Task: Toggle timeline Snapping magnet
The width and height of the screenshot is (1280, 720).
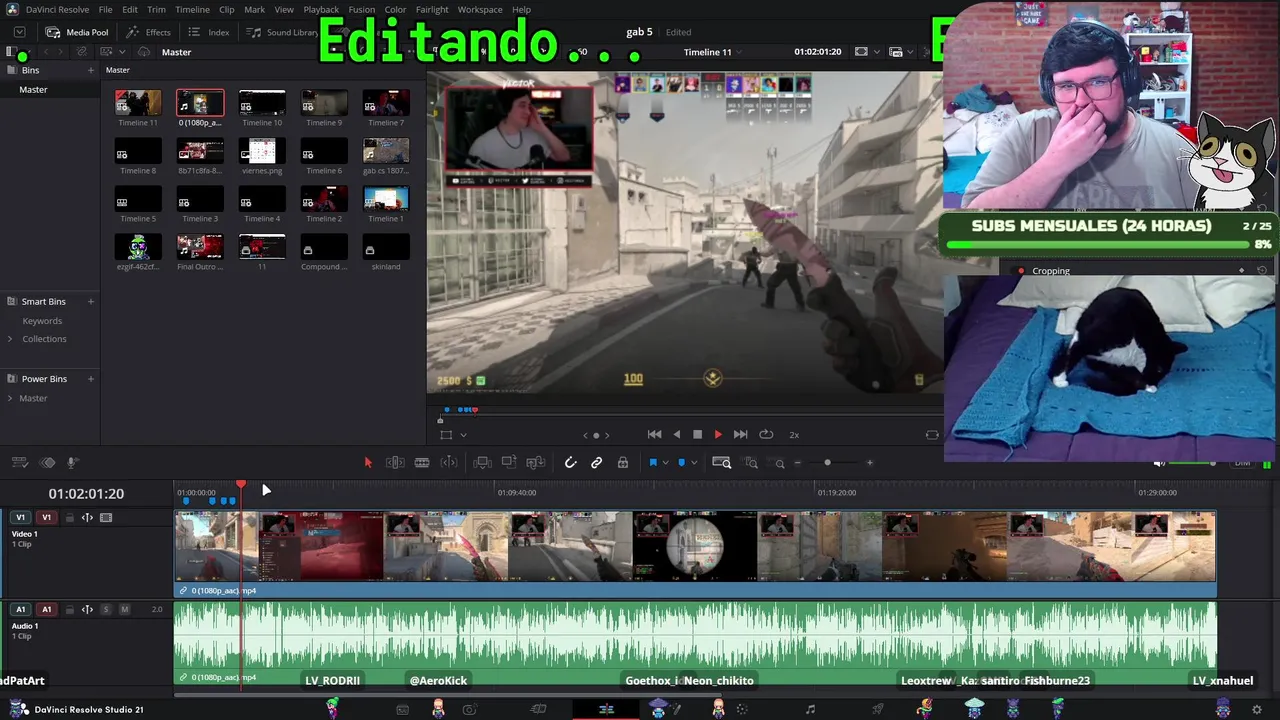Action: tap(570, 462)
